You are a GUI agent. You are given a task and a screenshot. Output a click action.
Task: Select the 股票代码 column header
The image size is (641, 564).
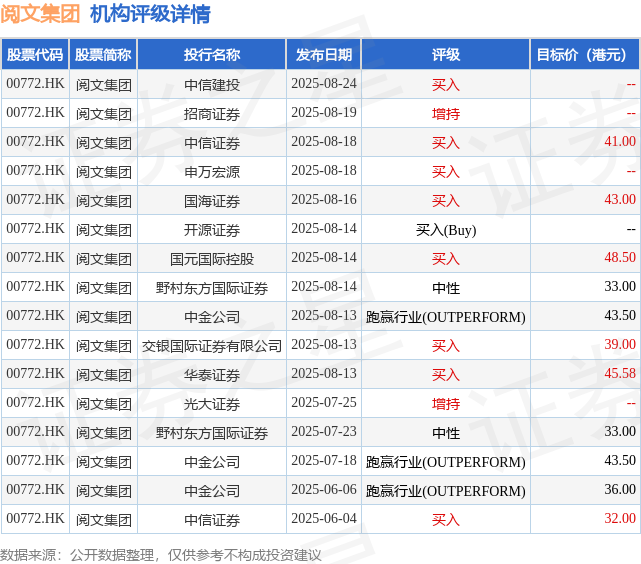(x=35, y=54)
